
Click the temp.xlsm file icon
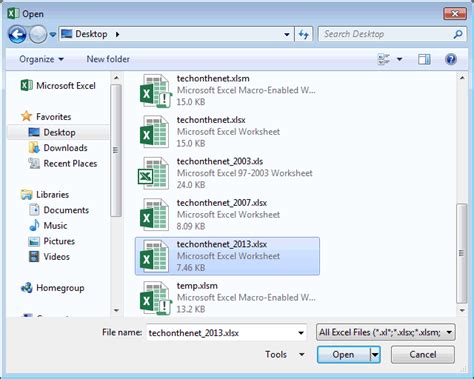point(155,298)
